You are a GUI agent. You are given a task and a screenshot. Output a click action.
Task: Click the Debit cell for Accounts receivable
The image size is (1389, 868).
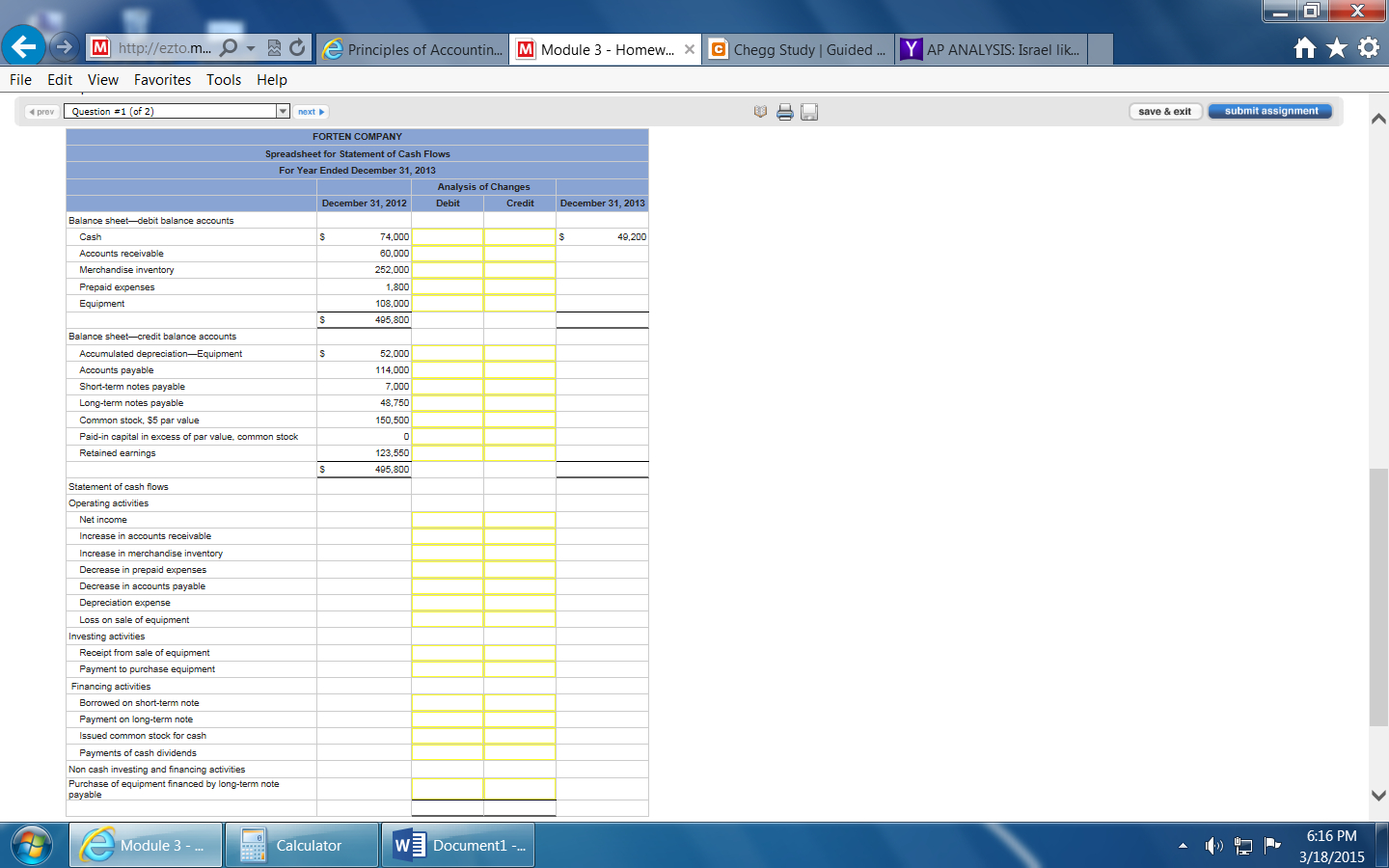tap(448, 254)
